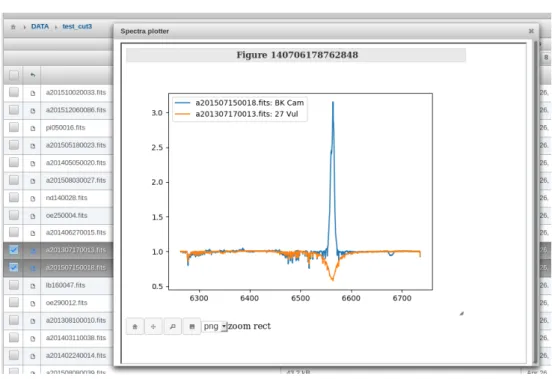Click file icon of a201308100010.fits
Screen dimensions: 552x379
[33, 321]
